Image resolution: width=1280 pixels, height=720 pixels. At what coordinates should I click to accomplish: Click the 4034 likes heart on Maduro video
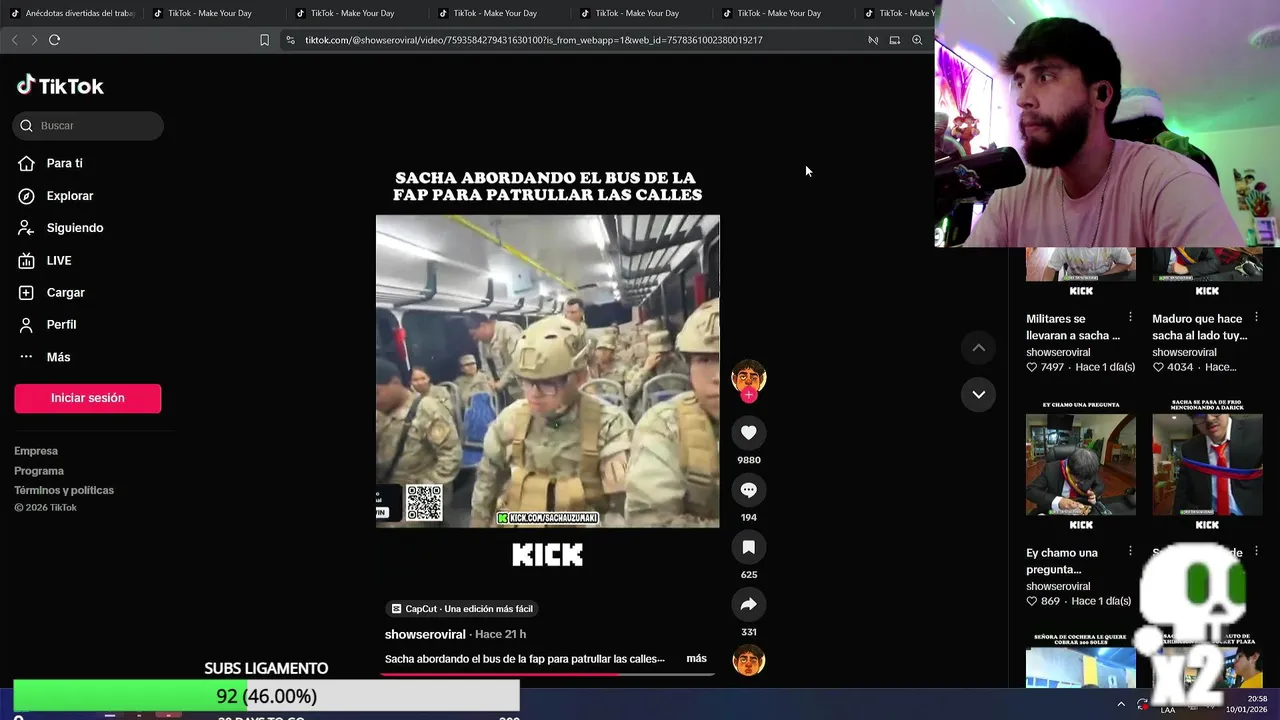pos(1158,367)
